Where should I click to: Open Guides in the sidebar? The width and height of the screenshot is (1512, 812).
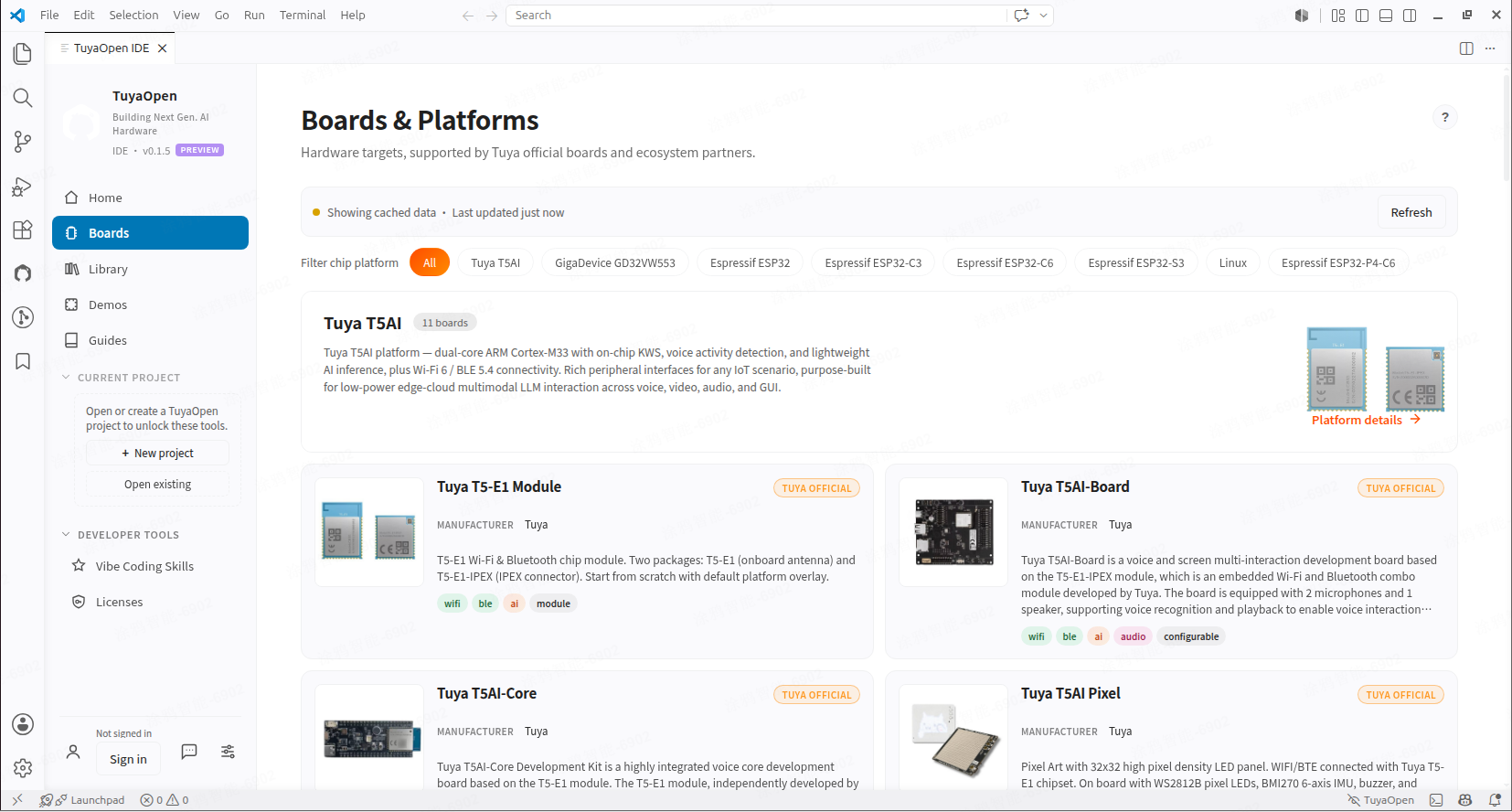(x=150, y=340)
